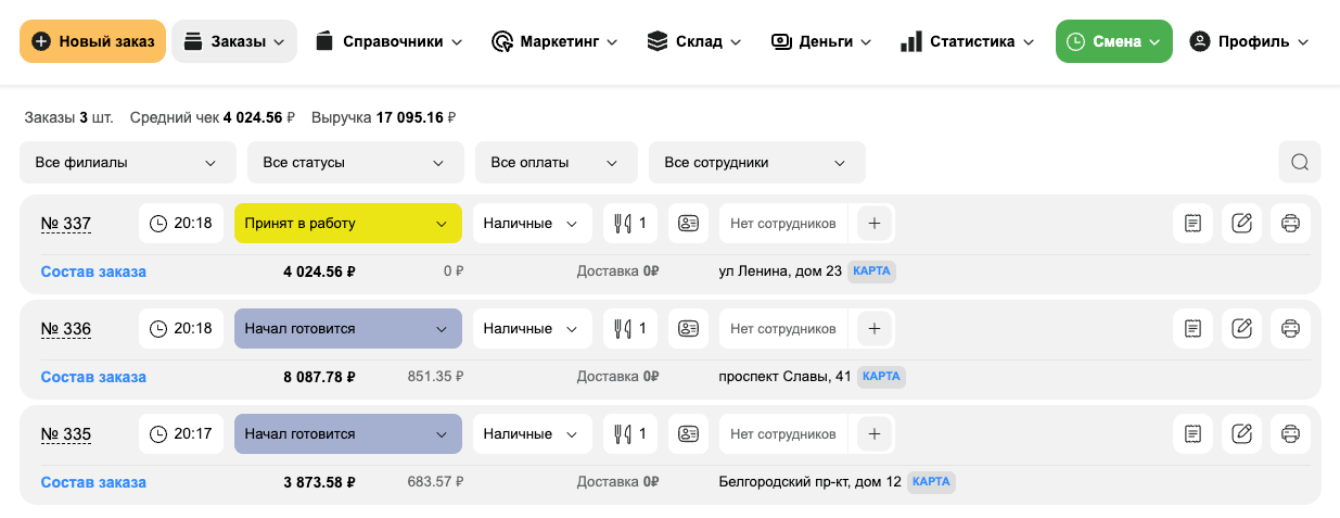
Task: Add employee plus icon in order № 336
Action: pyautogui.click(x=874, y=329)
